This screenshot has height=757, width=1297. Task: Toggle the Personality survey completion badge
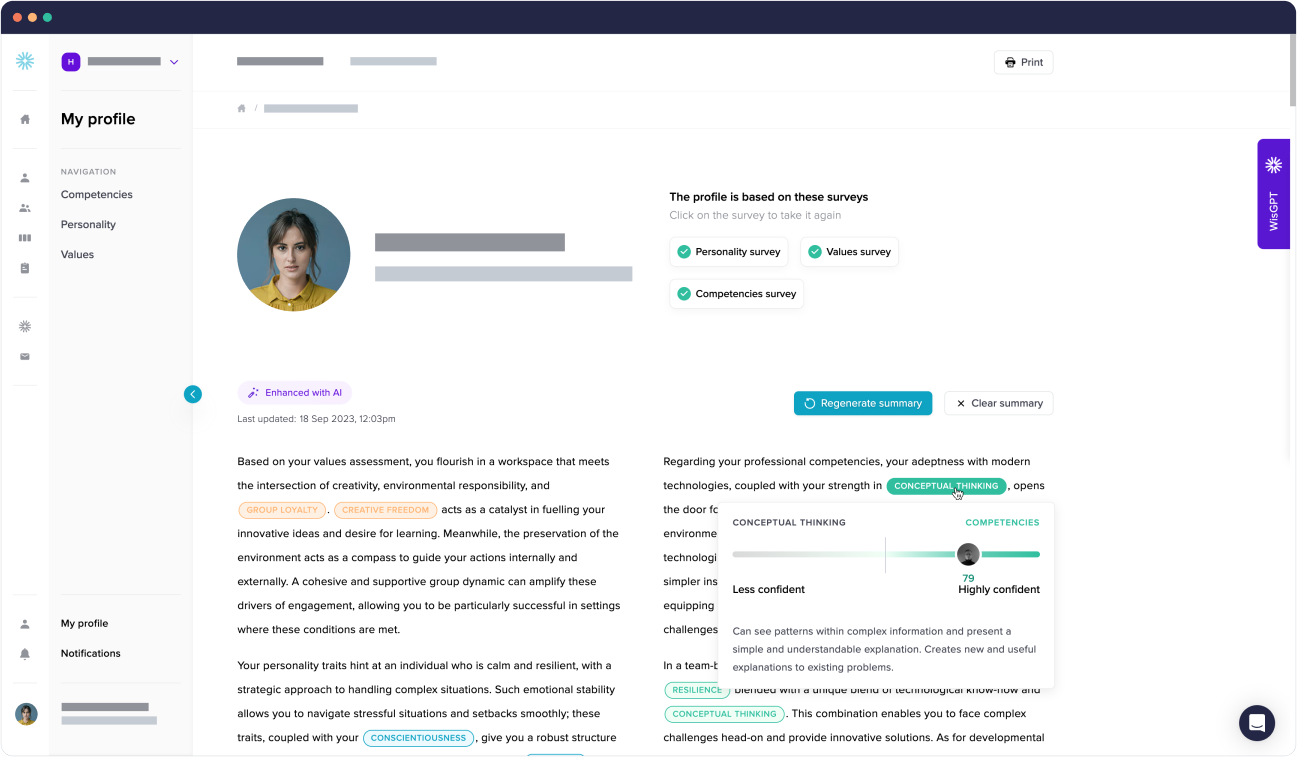point(728,252)
